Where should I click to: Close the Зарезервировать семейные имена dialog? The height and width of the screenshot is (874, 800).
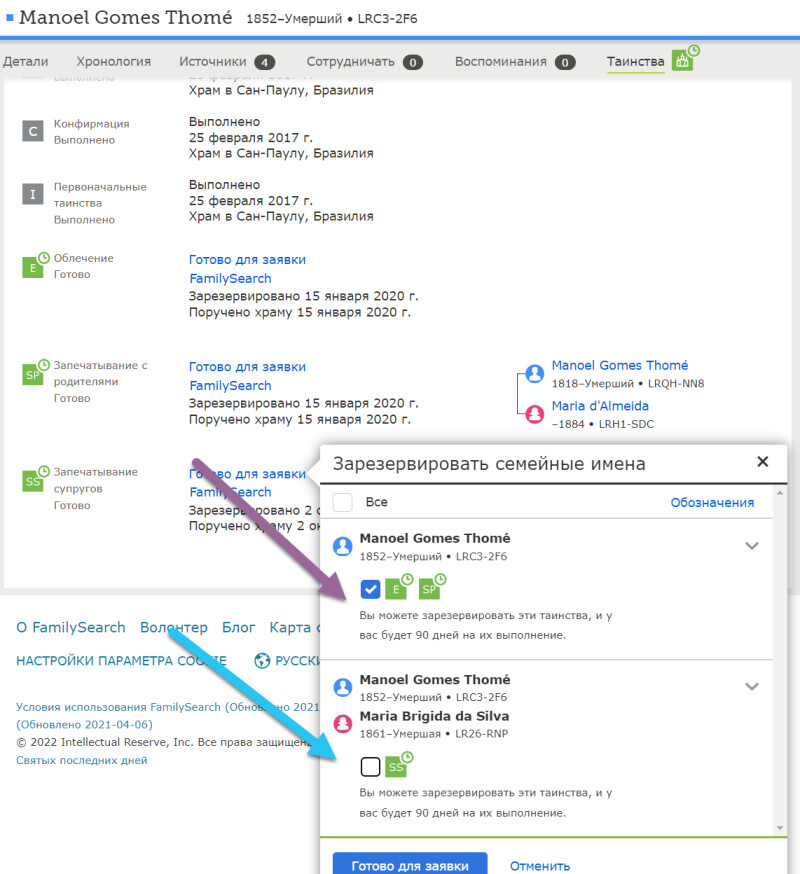(x=763, y=462)
